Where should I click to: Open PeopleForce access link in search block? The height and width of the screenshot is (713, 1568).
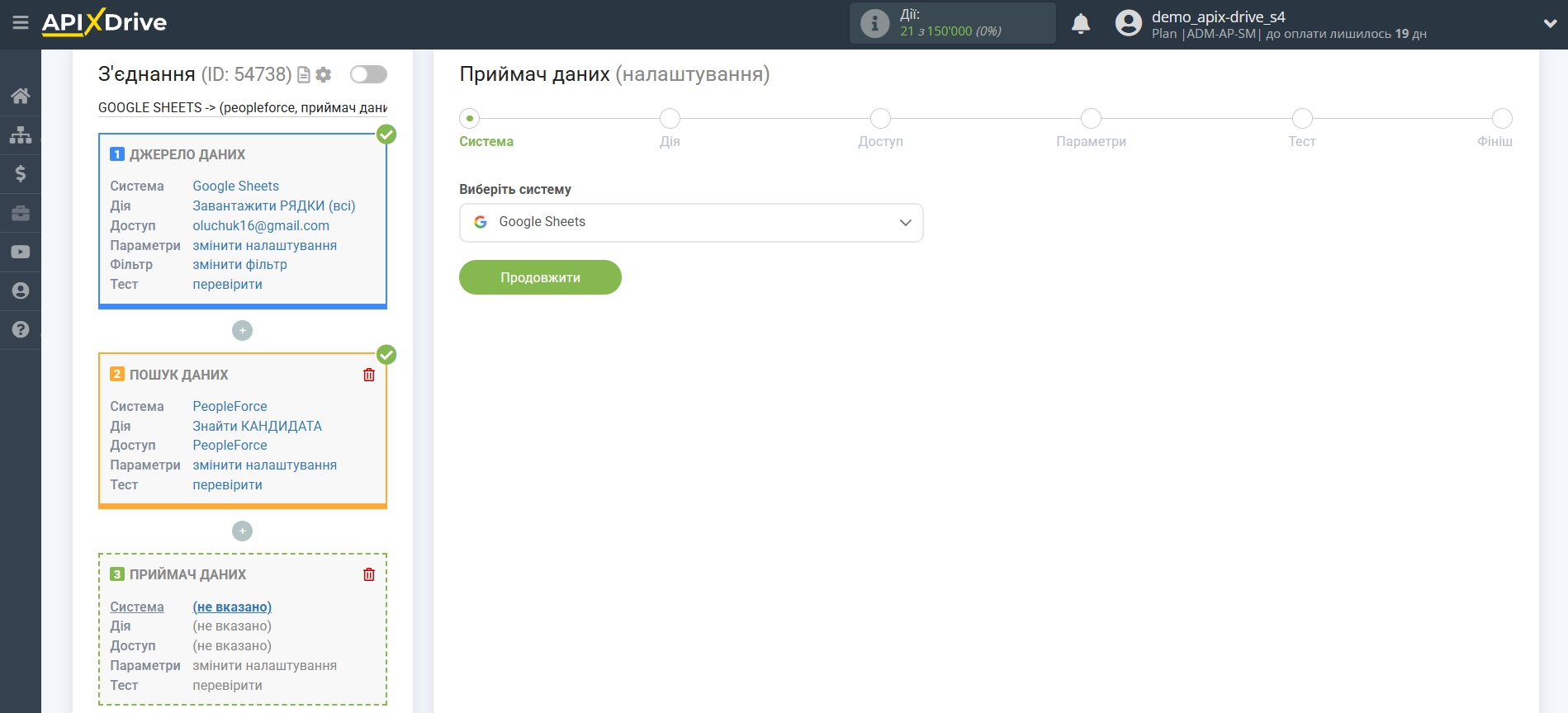point(230,445)
